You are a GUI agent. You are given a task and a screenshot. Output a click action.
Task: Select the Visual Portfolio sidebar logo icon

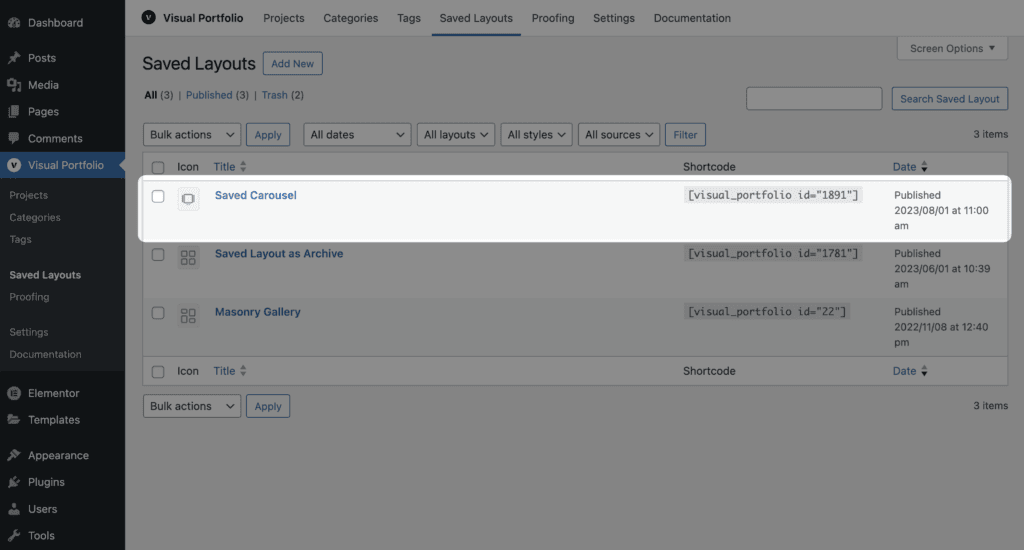[14, 165]
